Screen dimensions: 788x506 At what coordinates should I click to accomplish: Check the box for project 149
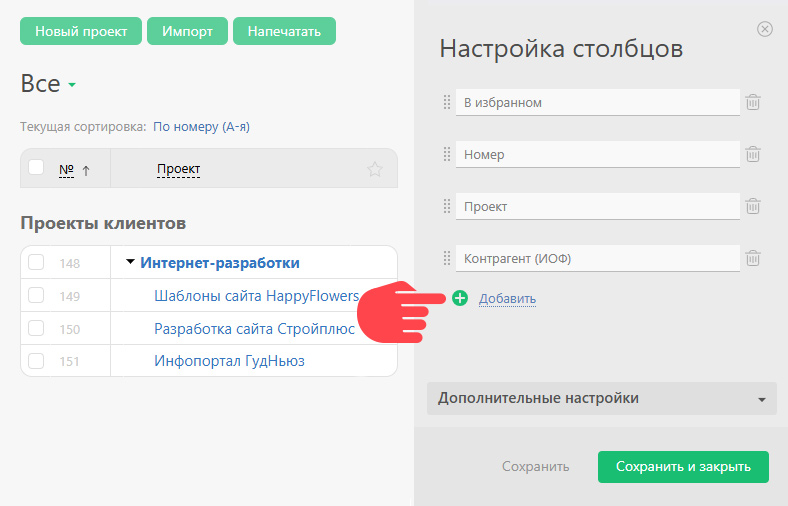click(36, 295)
